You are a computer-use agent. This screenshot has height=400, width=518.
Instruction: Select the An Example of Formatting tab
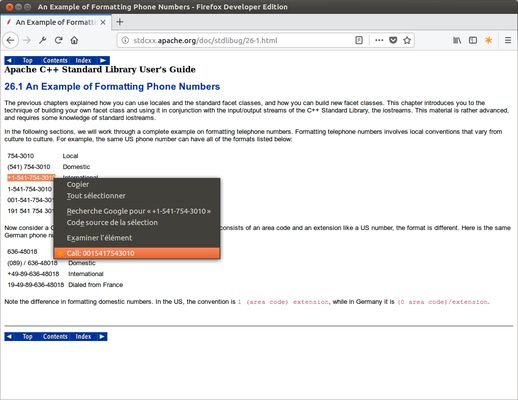coord(56,22)
